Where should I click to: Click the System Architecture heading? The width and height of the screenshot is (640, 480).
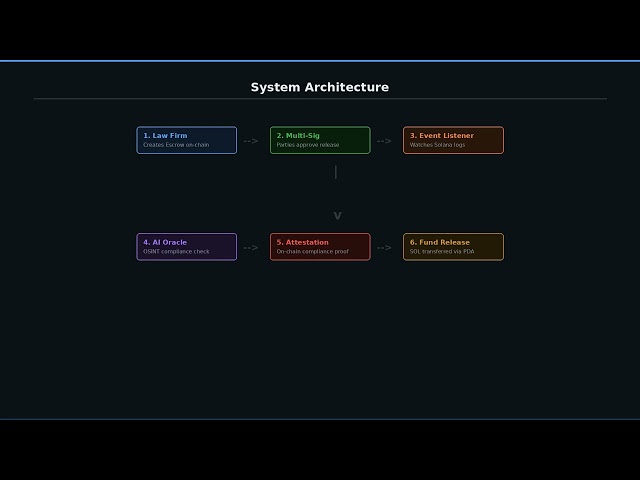320,87
